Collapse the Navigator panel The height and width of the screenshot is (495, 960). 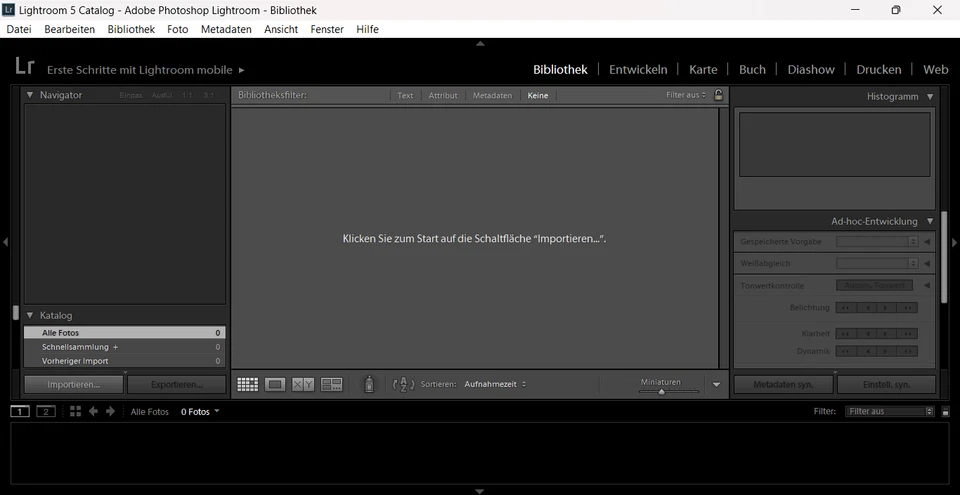[x=29, y=95]
